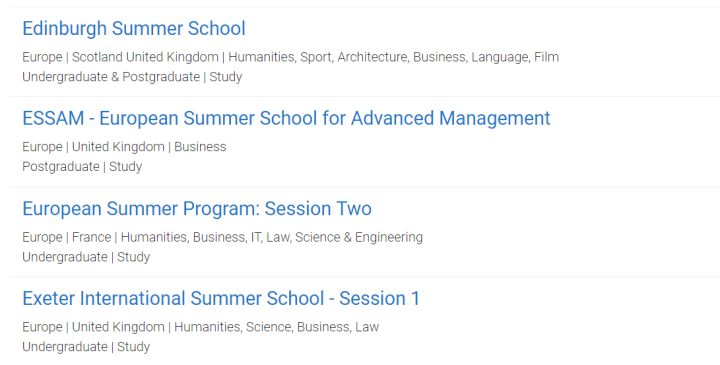Viewport: 720px width, 365px height.
Task: Click 'Study' text under Exeter listing
Action: [134, 347]
